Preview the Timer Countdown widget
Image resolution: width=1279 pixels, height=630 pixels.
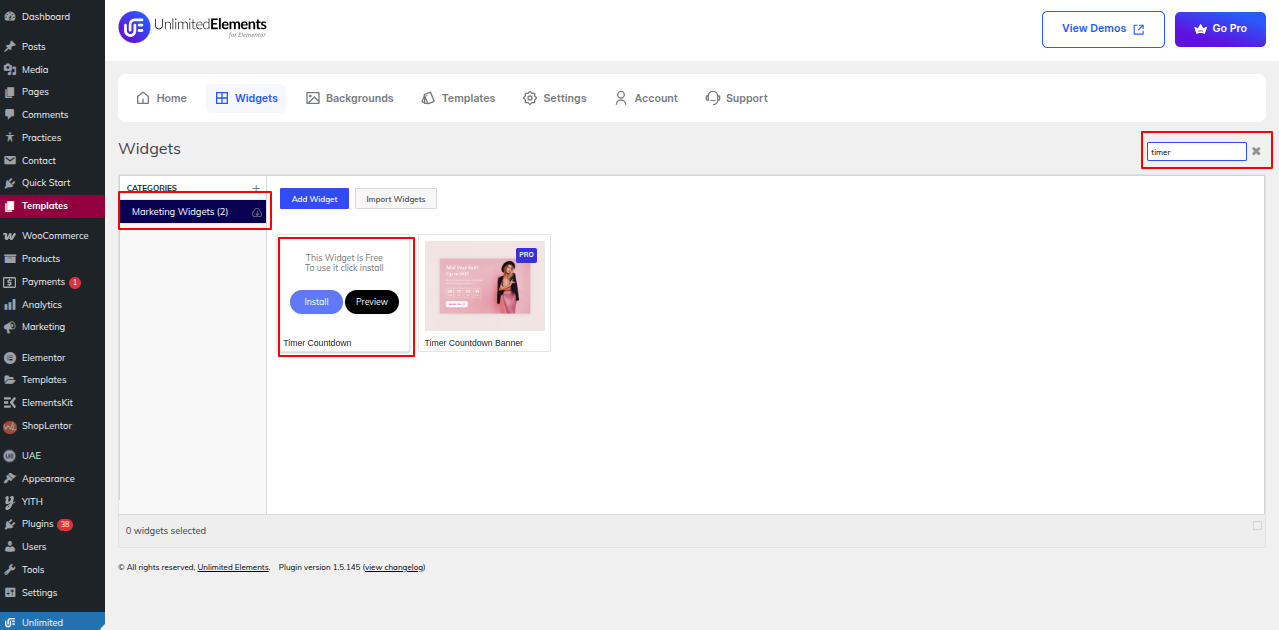tap(372, 302)
